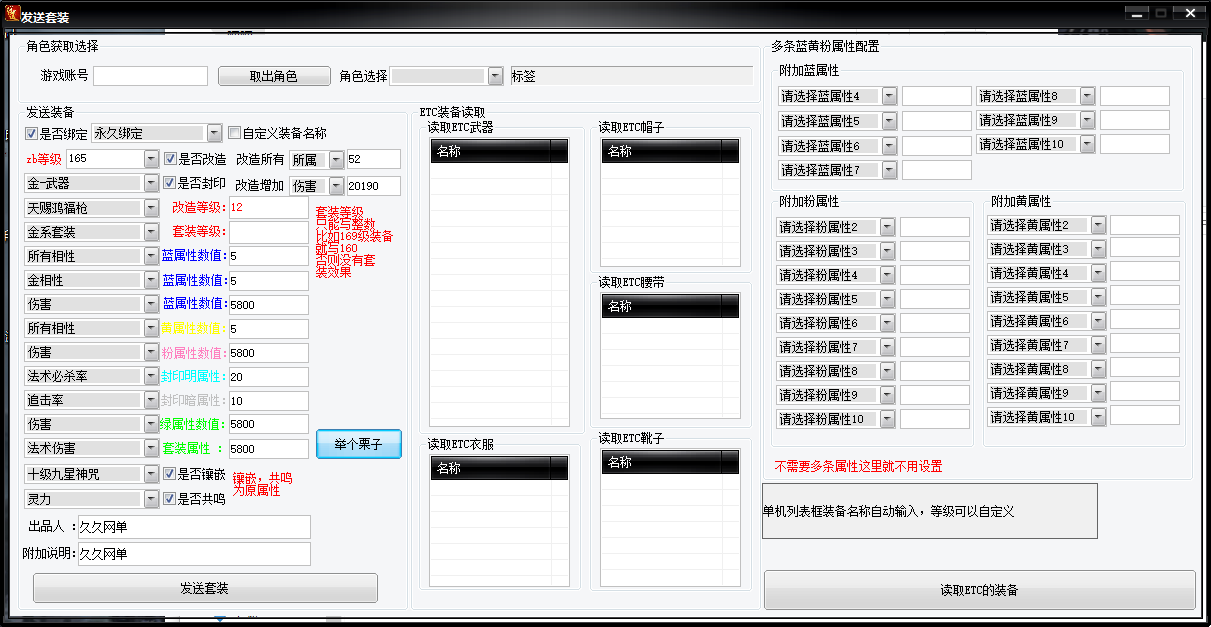
Task: Open the 请选择蓝属性8 dropdown
Action: coord(1088,96)
